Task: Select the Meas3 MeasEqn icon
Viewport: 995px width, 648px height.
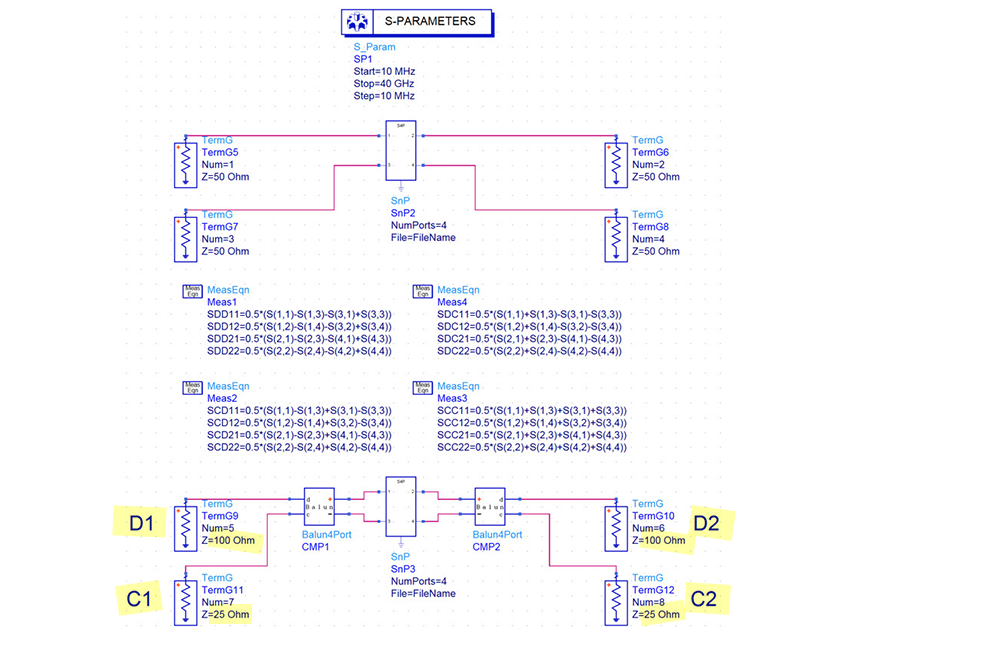Action: 423,387
